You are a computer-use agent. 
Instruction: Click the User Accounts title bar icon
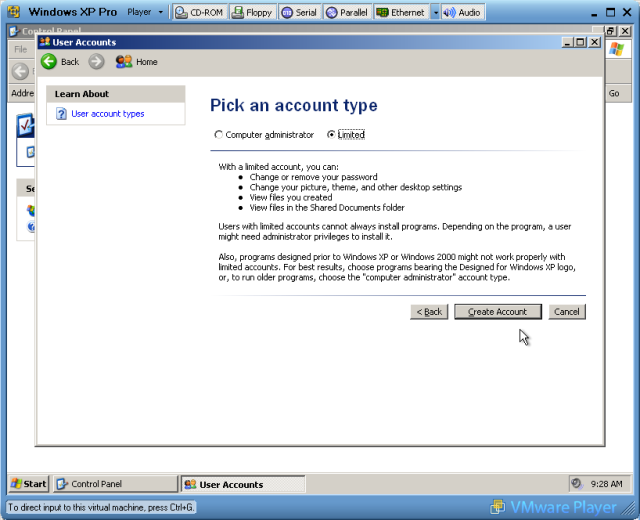point(45,42)
